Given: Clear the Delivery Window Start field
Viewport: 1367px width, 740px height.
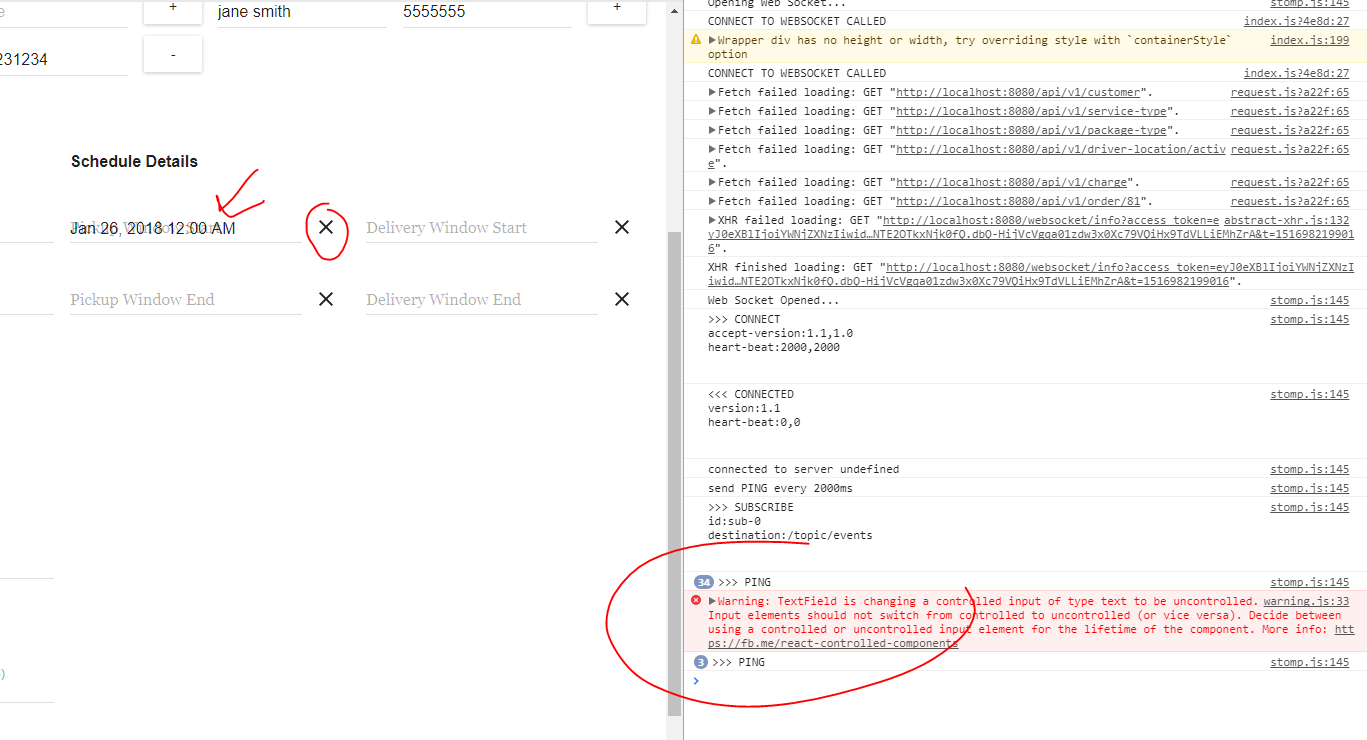Looking at the screenshot, I should pos(622,228).
